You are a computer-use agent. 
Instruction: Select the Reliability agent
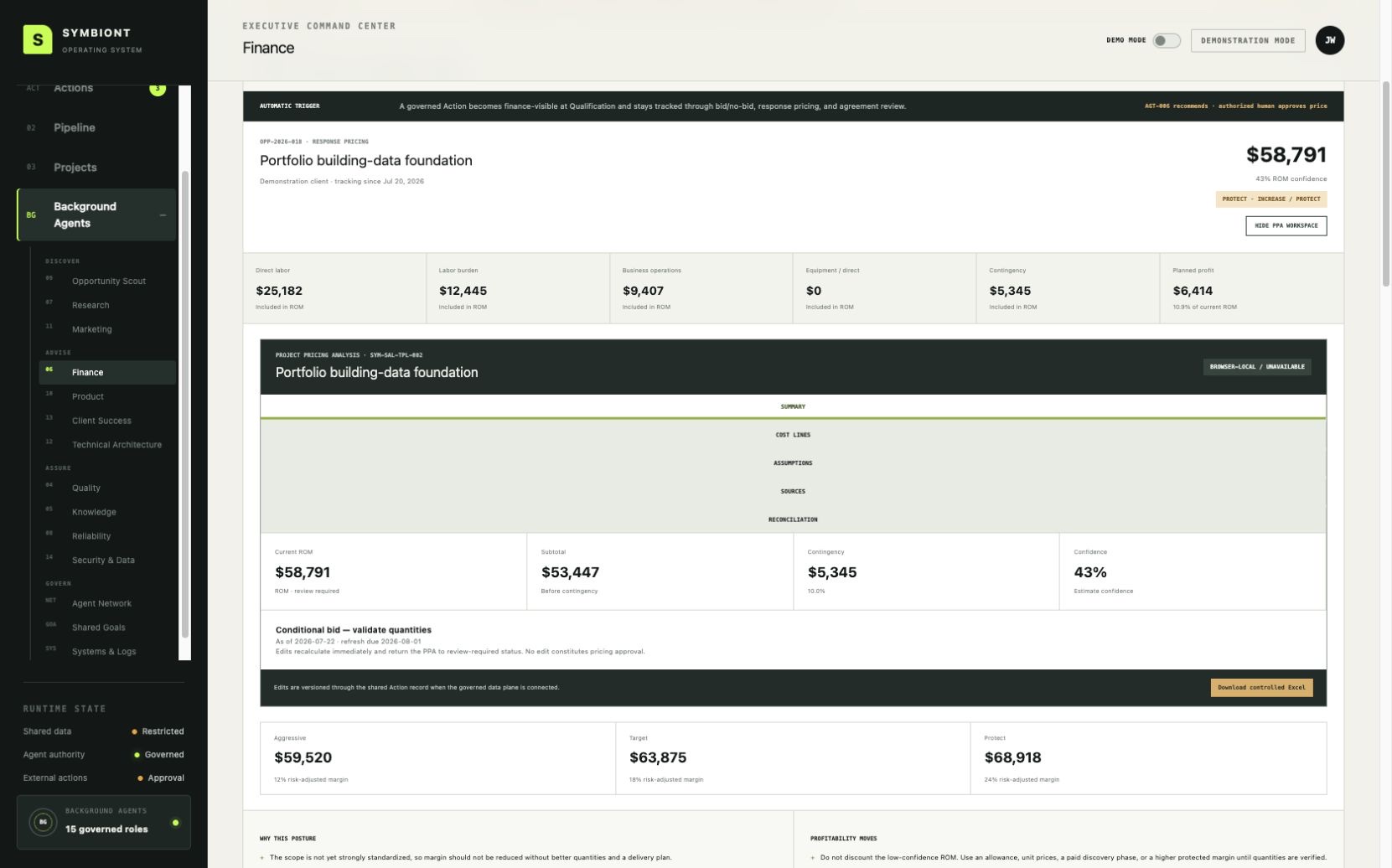point(108,537)
